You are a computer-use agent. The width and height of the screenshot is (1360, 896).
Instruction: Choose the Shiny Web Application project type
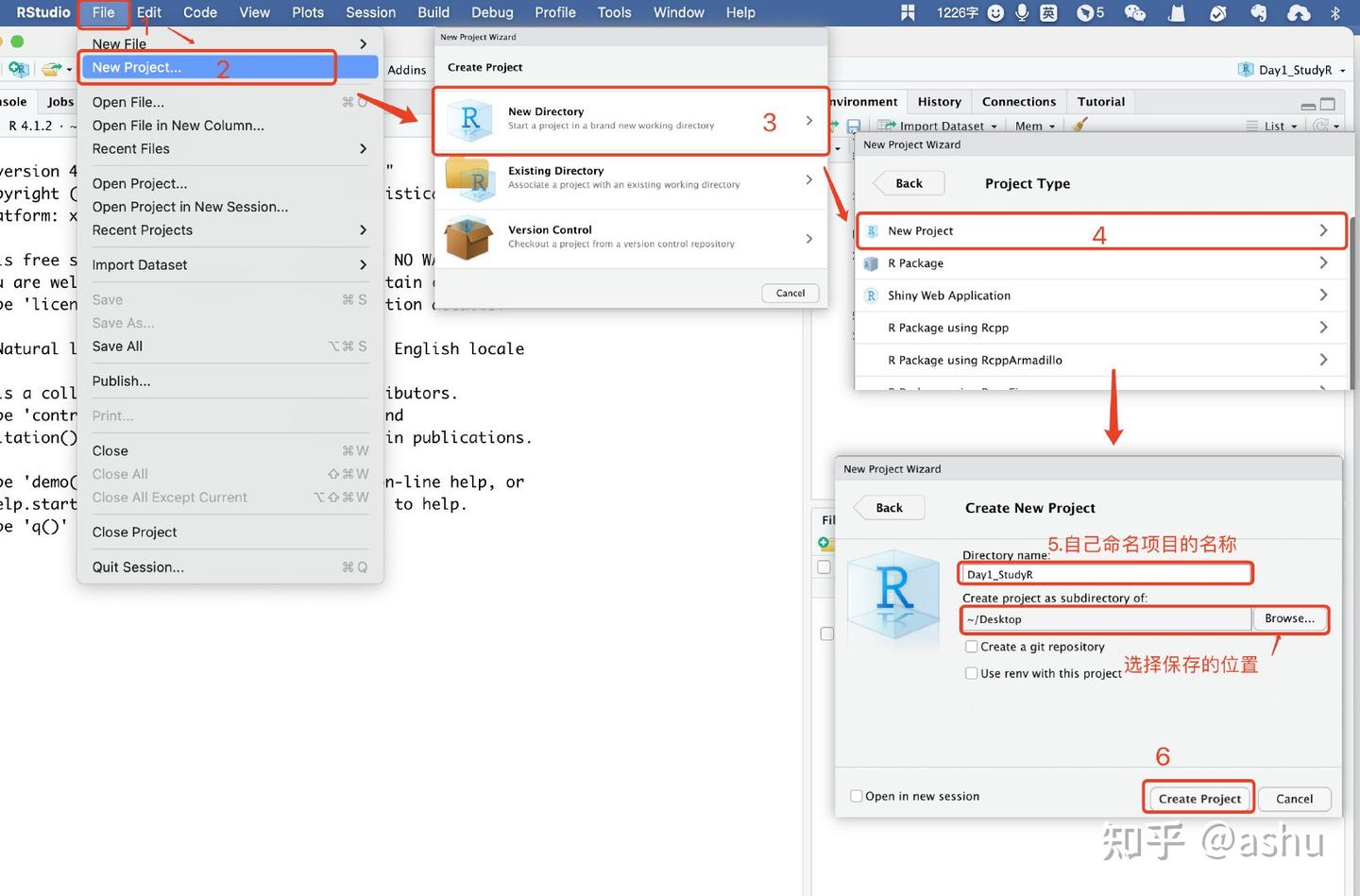pos(1101,296)
